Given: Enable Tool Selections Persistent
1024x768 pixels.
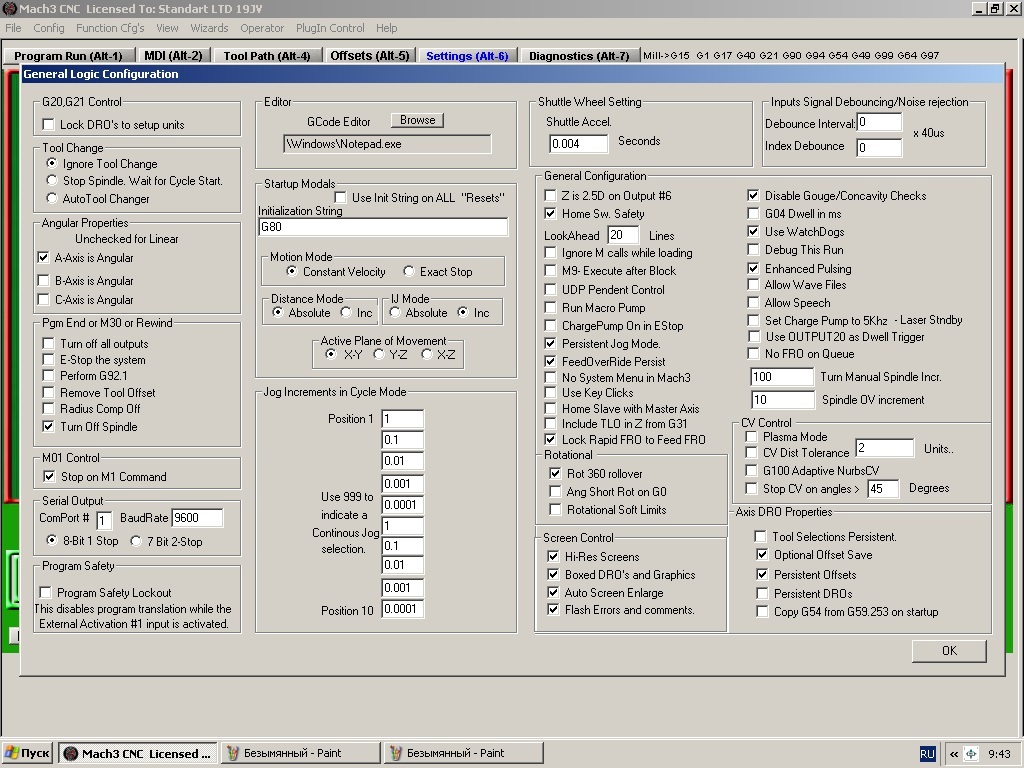Looking at the screenshot, I should 760,536.
